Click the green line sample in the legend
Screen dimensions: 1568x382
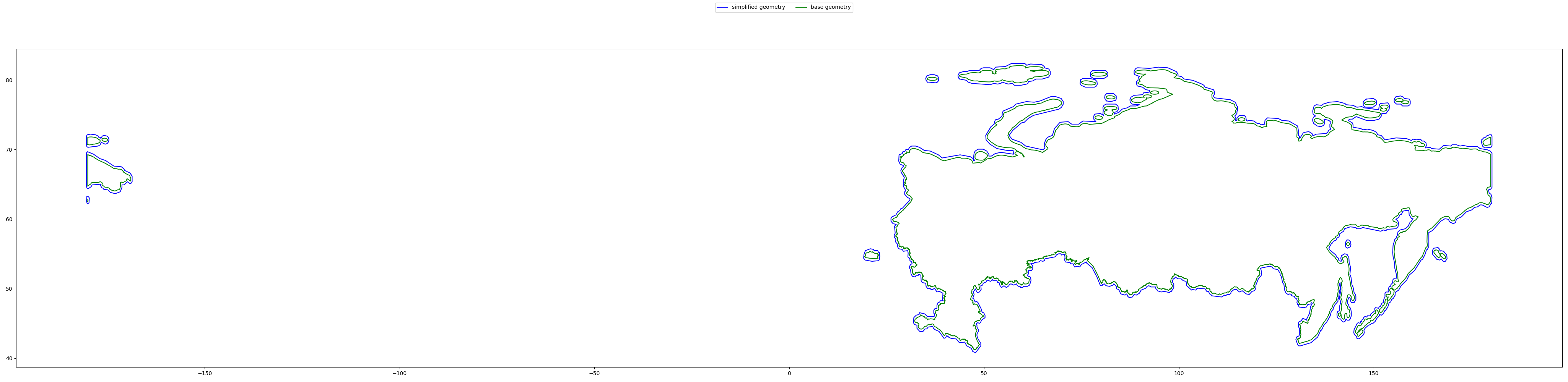point(802,7)
